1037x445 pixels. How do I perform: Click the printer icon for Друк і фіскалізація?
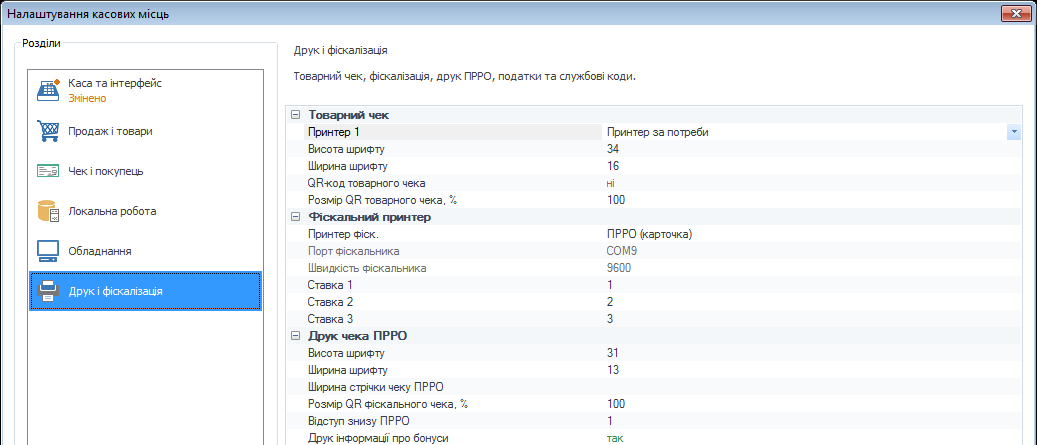48,291
